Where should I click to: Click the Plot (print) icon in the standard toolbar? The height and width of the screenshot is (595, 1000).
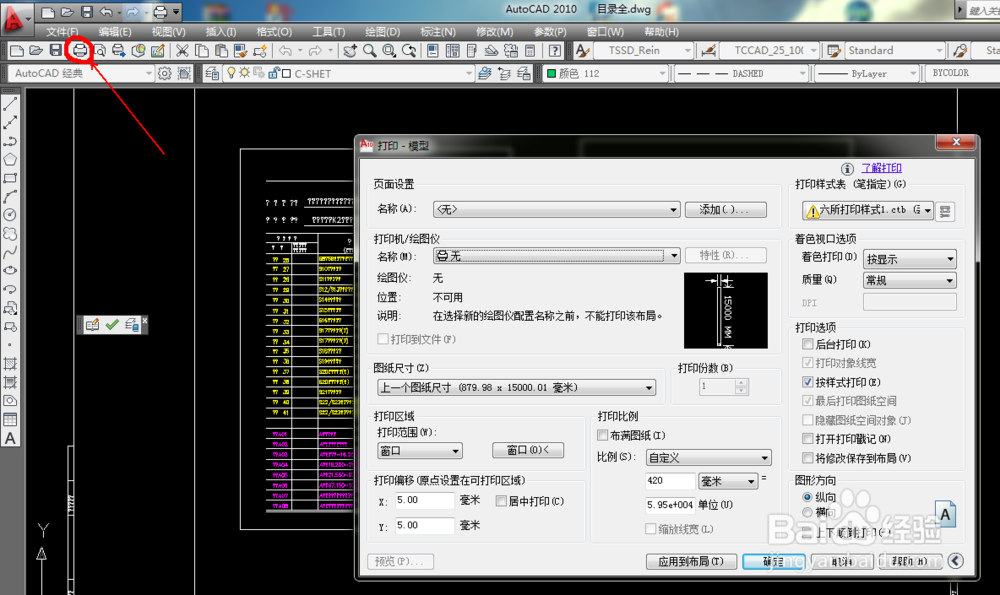pyautogui.click(x=80, y=50)
